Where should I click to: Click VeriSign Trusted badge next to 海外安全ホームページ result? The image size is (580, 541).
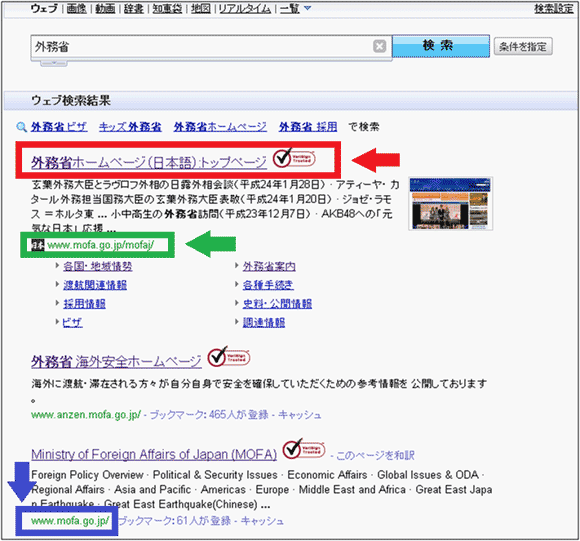click(229, 357)
